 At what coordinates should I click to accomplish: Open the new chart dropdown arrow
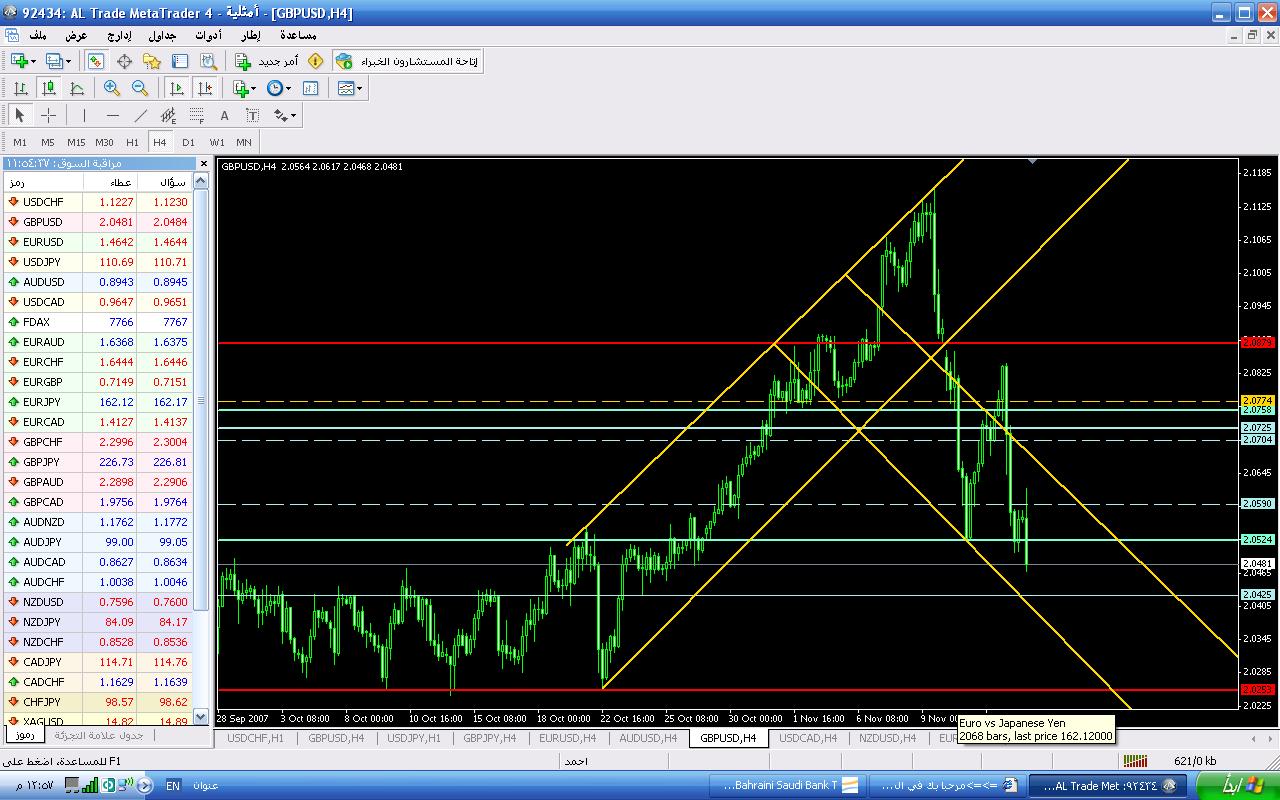tap(35, 61)
